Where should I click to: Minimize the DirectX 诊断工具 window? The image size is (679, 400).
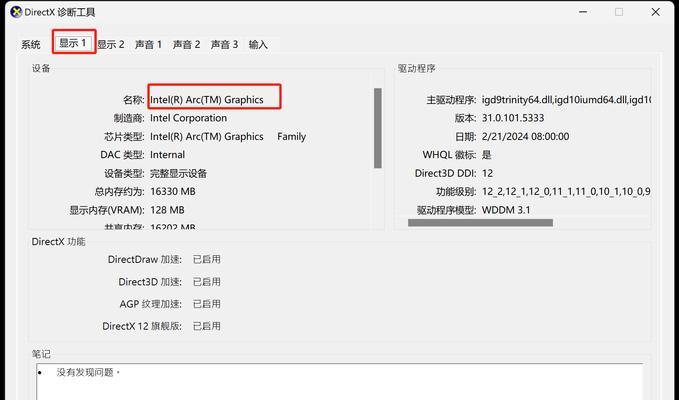click(583, 12)
